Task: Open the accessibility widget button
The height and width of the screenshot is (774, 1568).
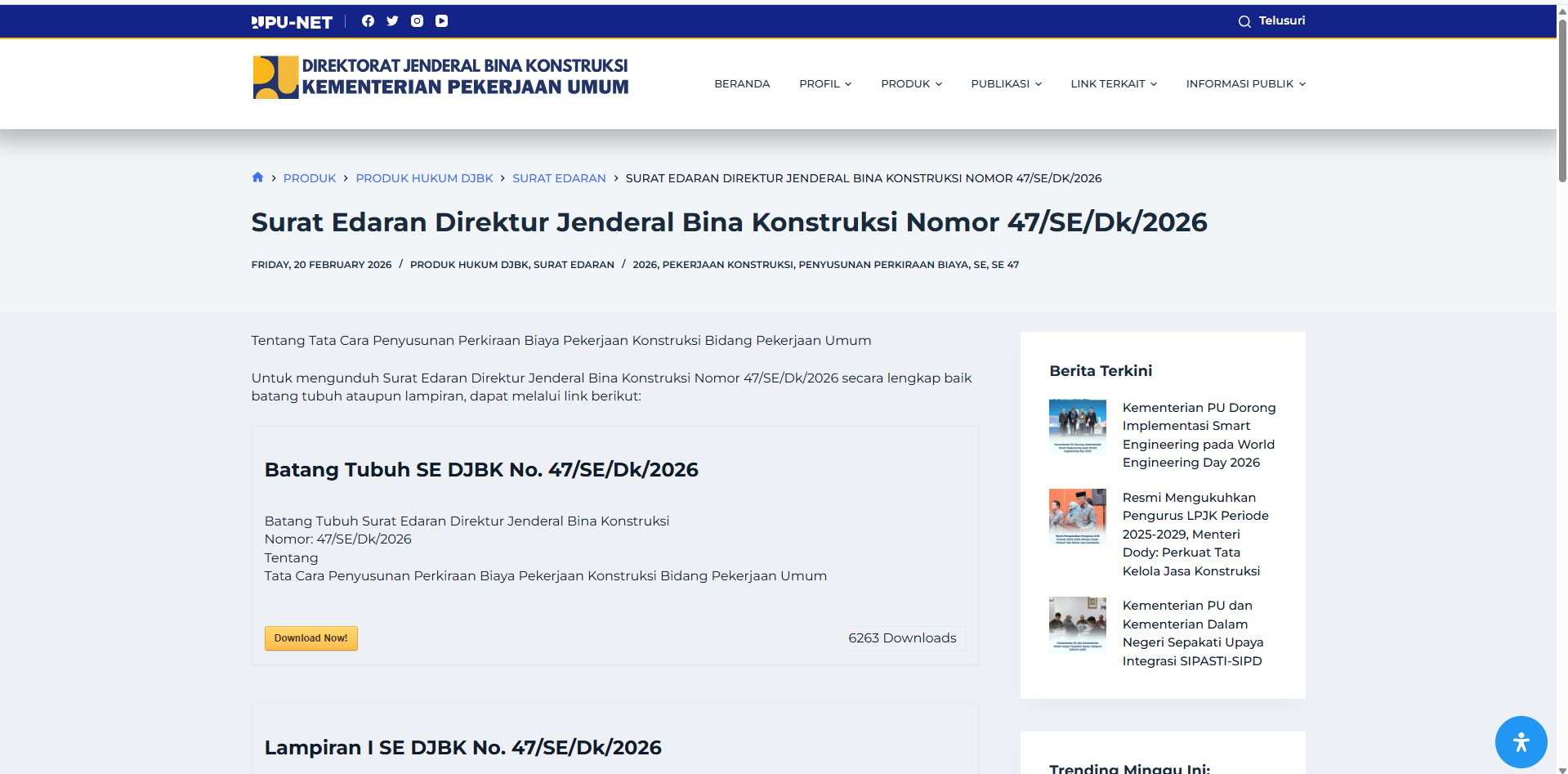Action: pyautogui.click(x=1521, y=742)
